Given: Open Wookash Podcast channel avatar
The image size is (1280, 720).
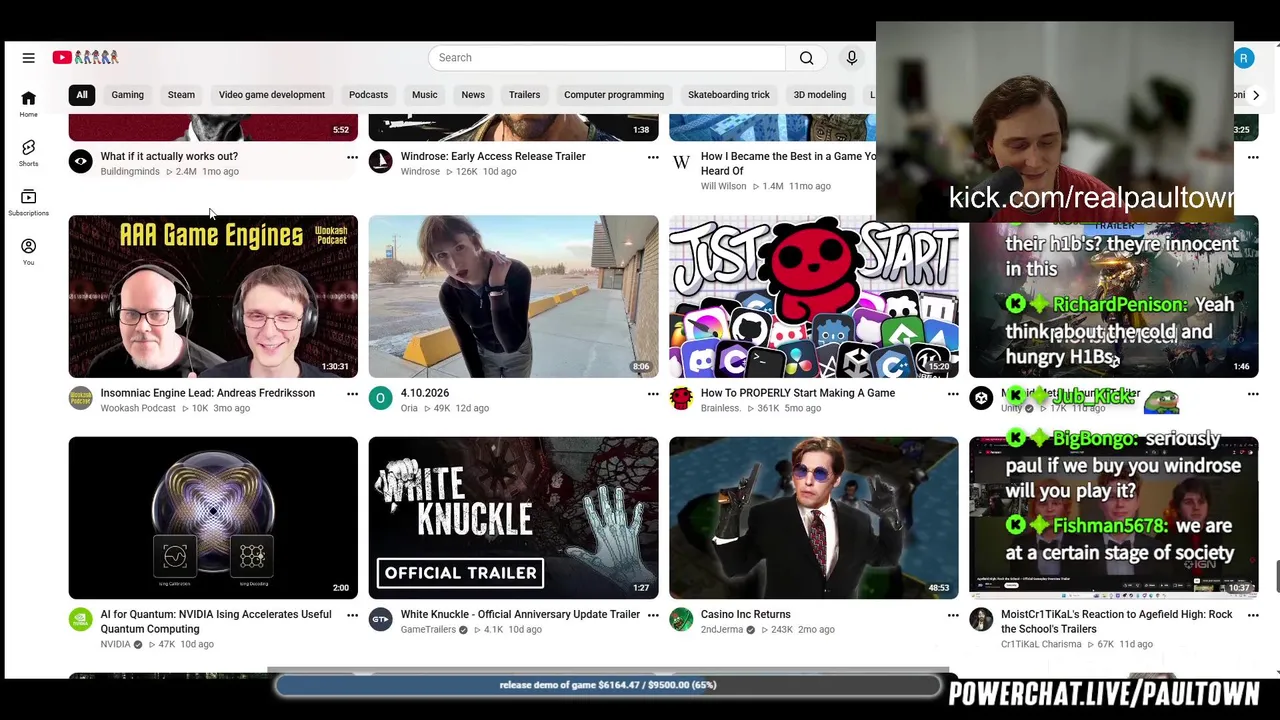Looking at the screenshot, I should 81,398.
